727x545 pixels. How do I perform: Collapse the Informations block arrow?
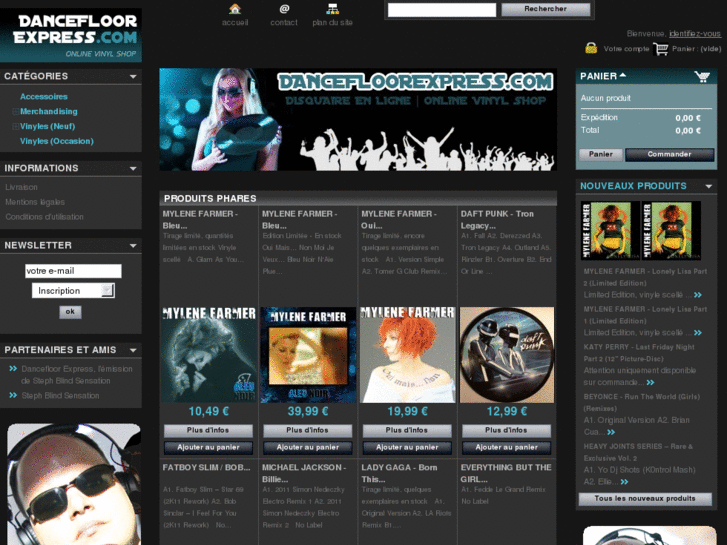[133, 168]
